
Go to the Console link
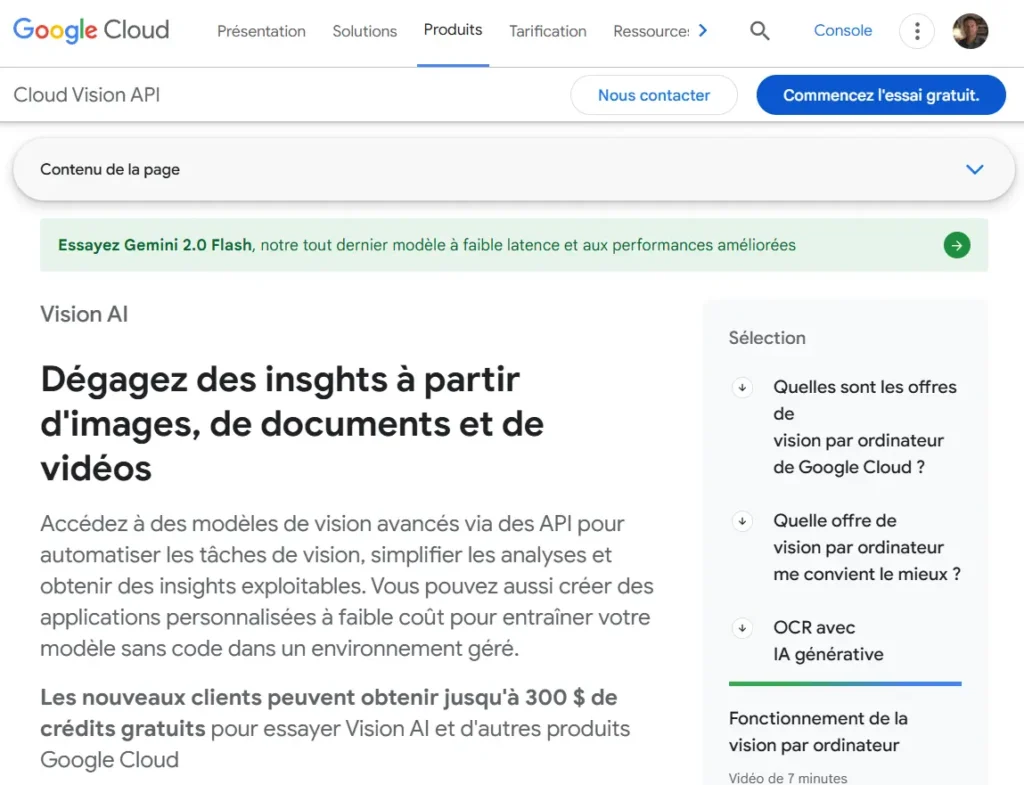coord(842,31)
